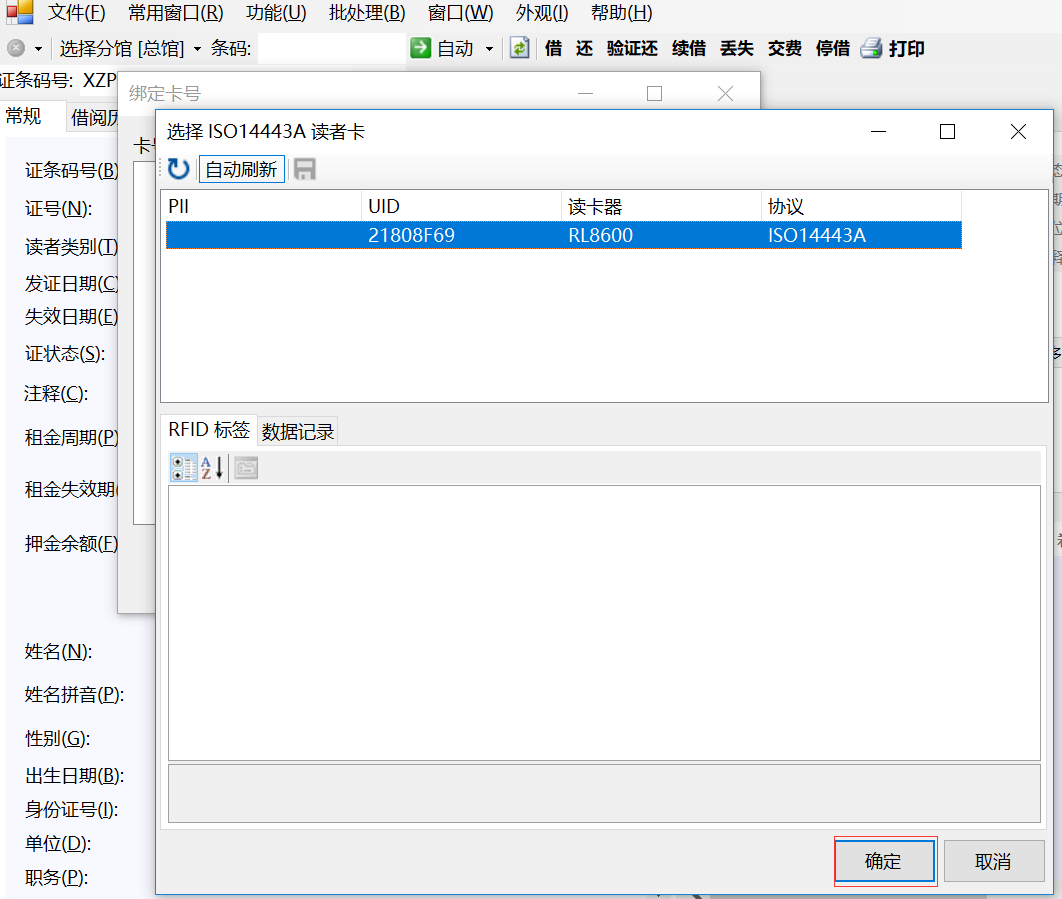Click the gray circular X icon in main toolbar
The image size is (1062, 899).
tap(16, 48)
